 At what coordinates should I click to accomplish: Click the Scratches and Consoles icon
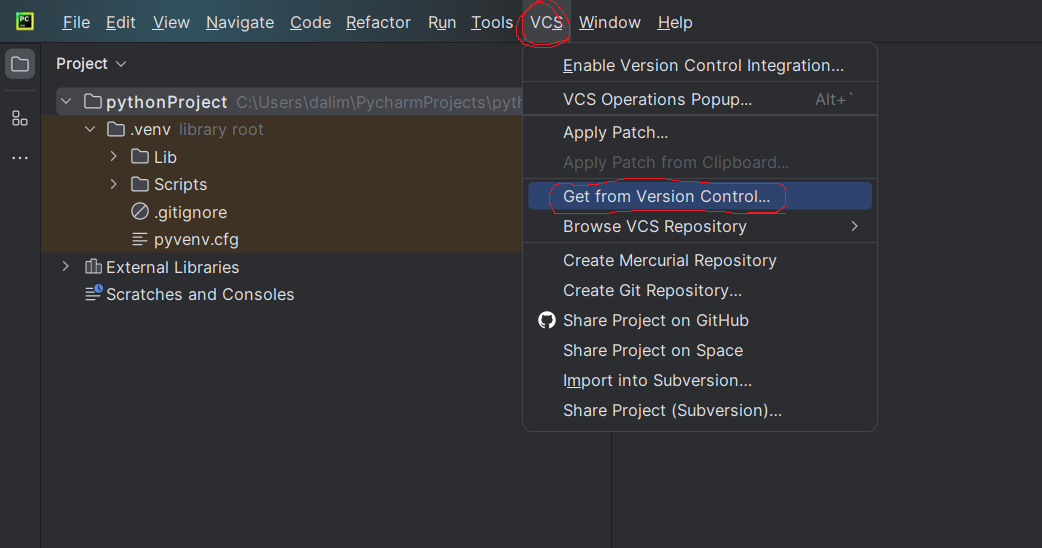point(94,293)
